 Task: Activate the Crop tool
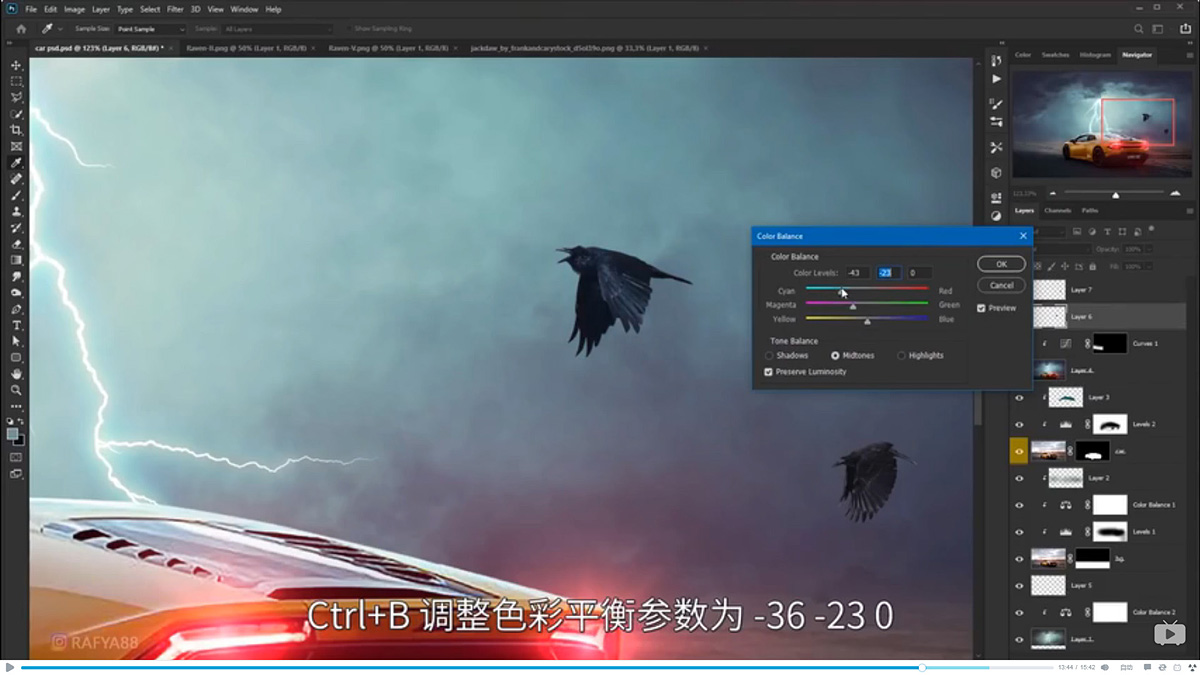(15, 127)
